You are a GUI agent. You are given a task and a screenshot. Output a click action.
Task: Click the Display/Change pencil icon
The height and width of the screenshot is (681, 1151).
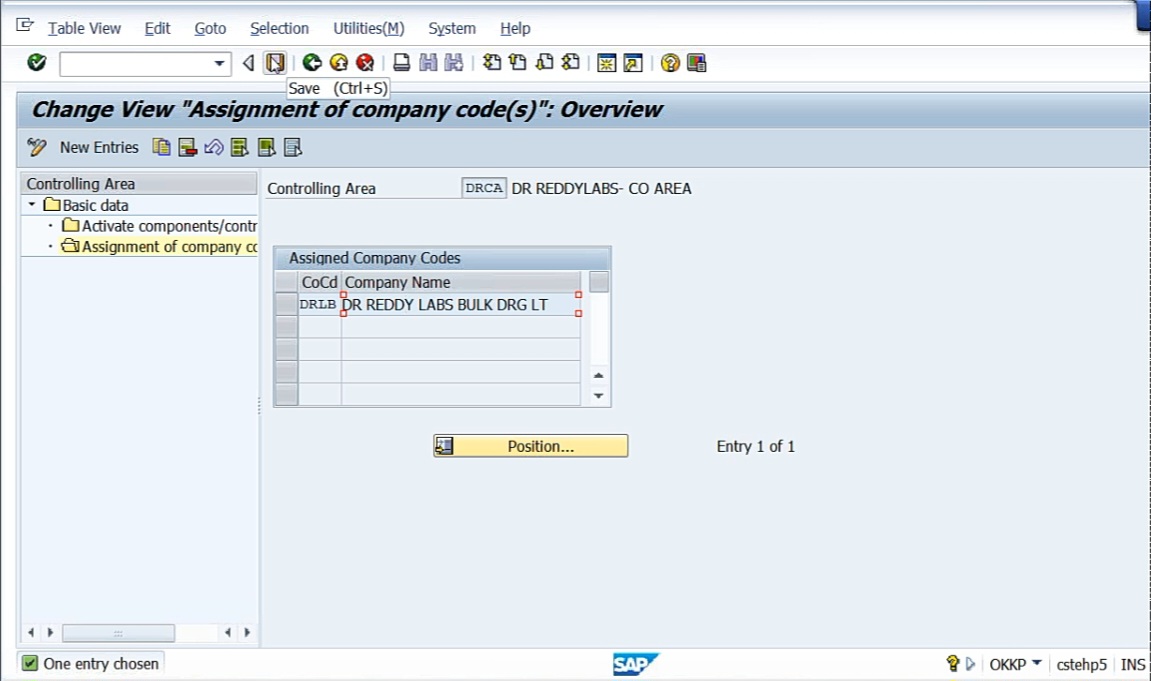[36, 148]
